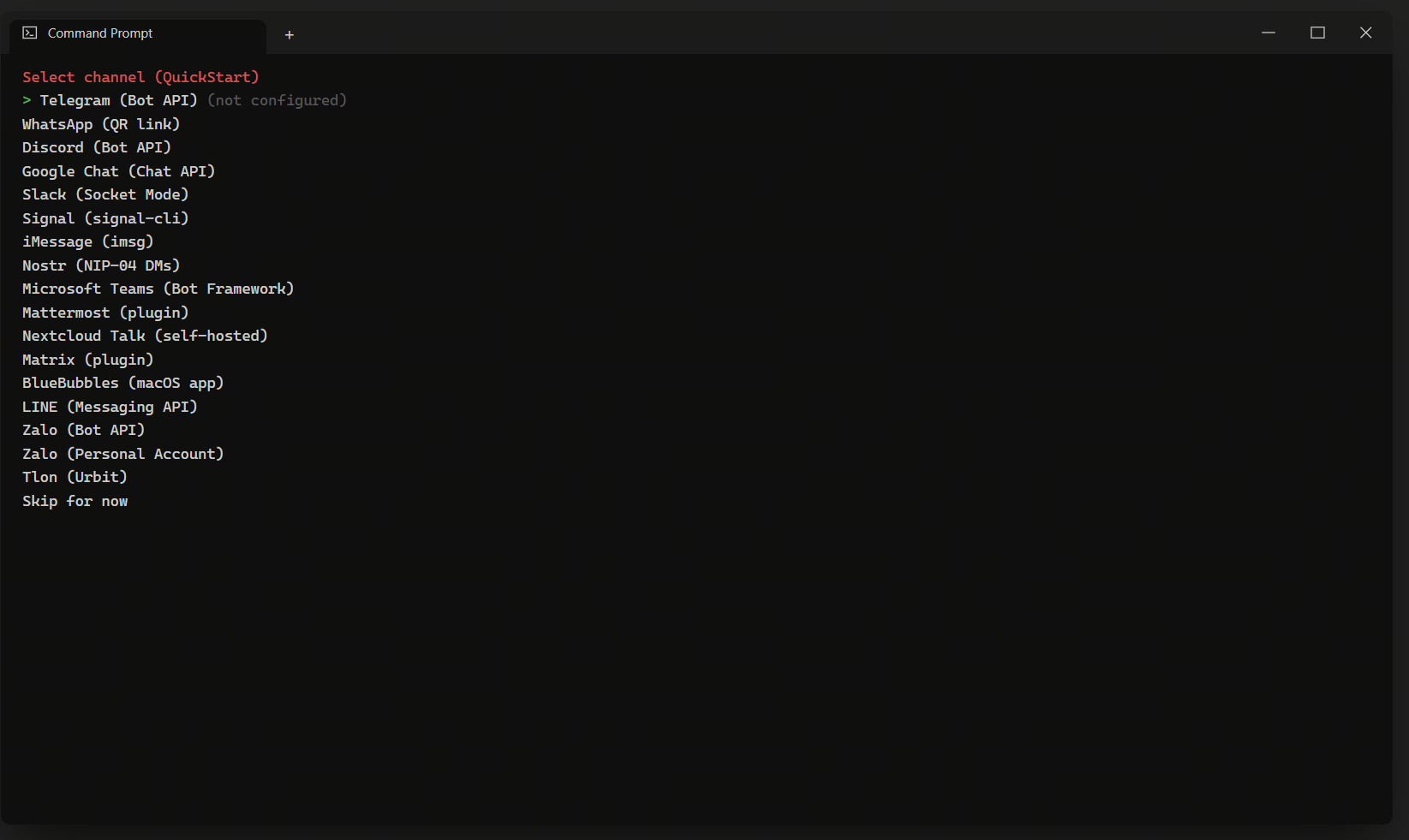
Task: Maximize the terminal window
Action: tap(1317, 33)
